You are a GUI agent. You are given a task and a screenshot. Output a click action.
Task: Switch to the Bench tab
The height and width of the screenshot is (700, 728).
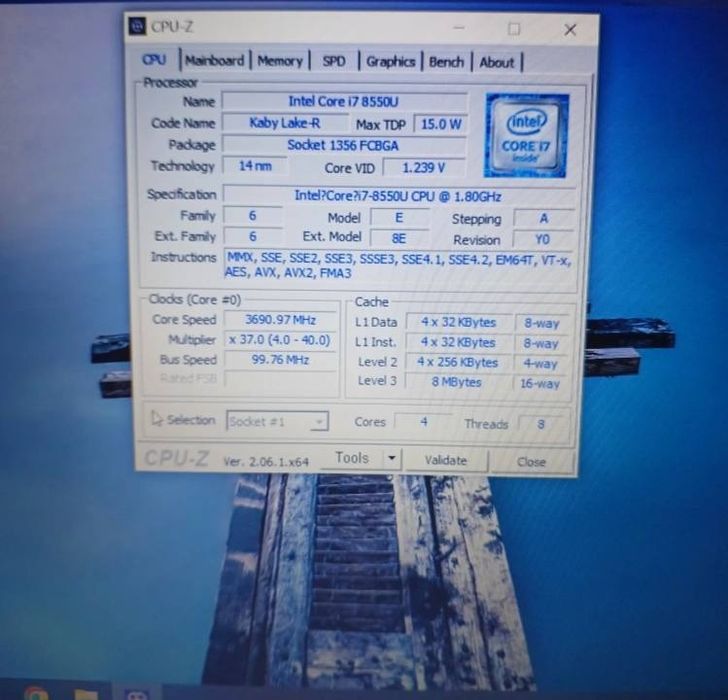[x=446, y=62]
